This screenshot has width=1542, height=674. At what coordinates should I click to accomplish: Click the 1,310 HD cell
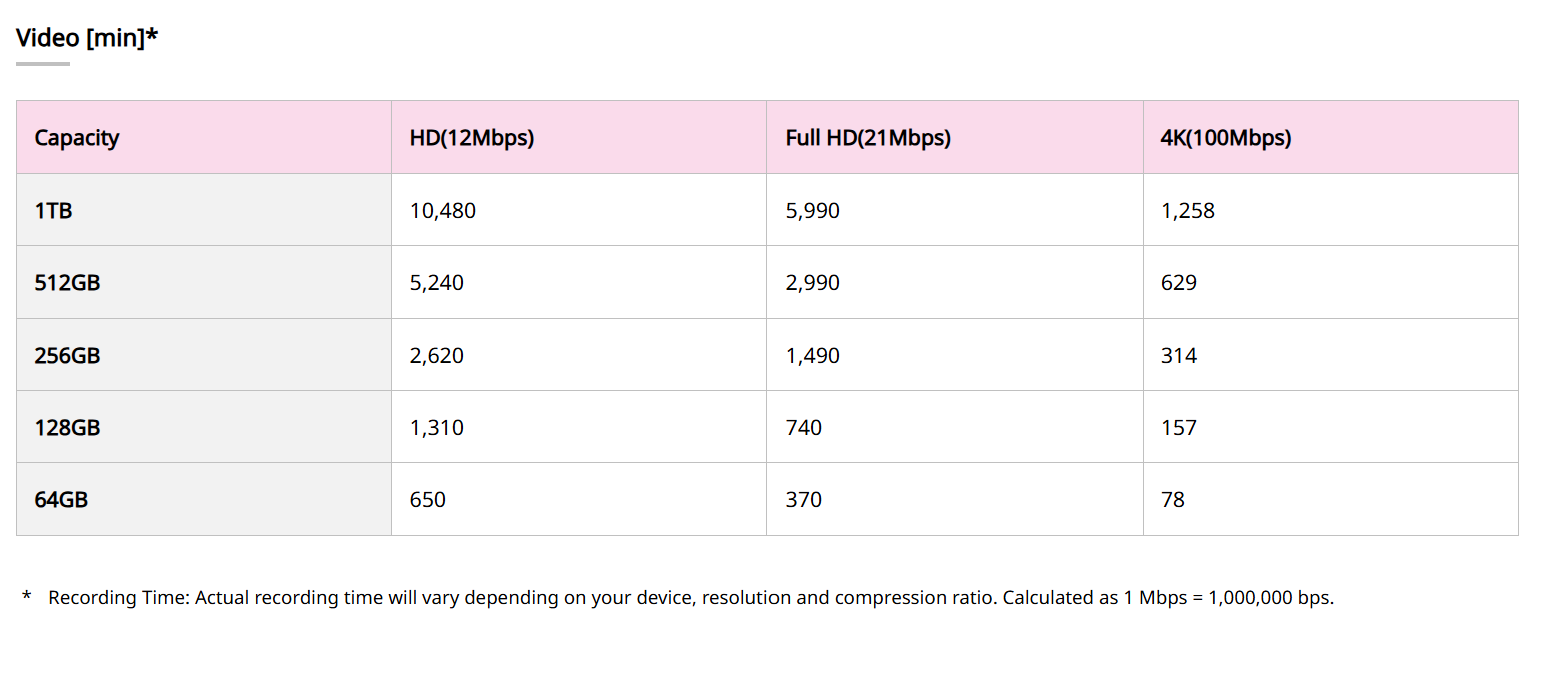click(x=437, y=428)
